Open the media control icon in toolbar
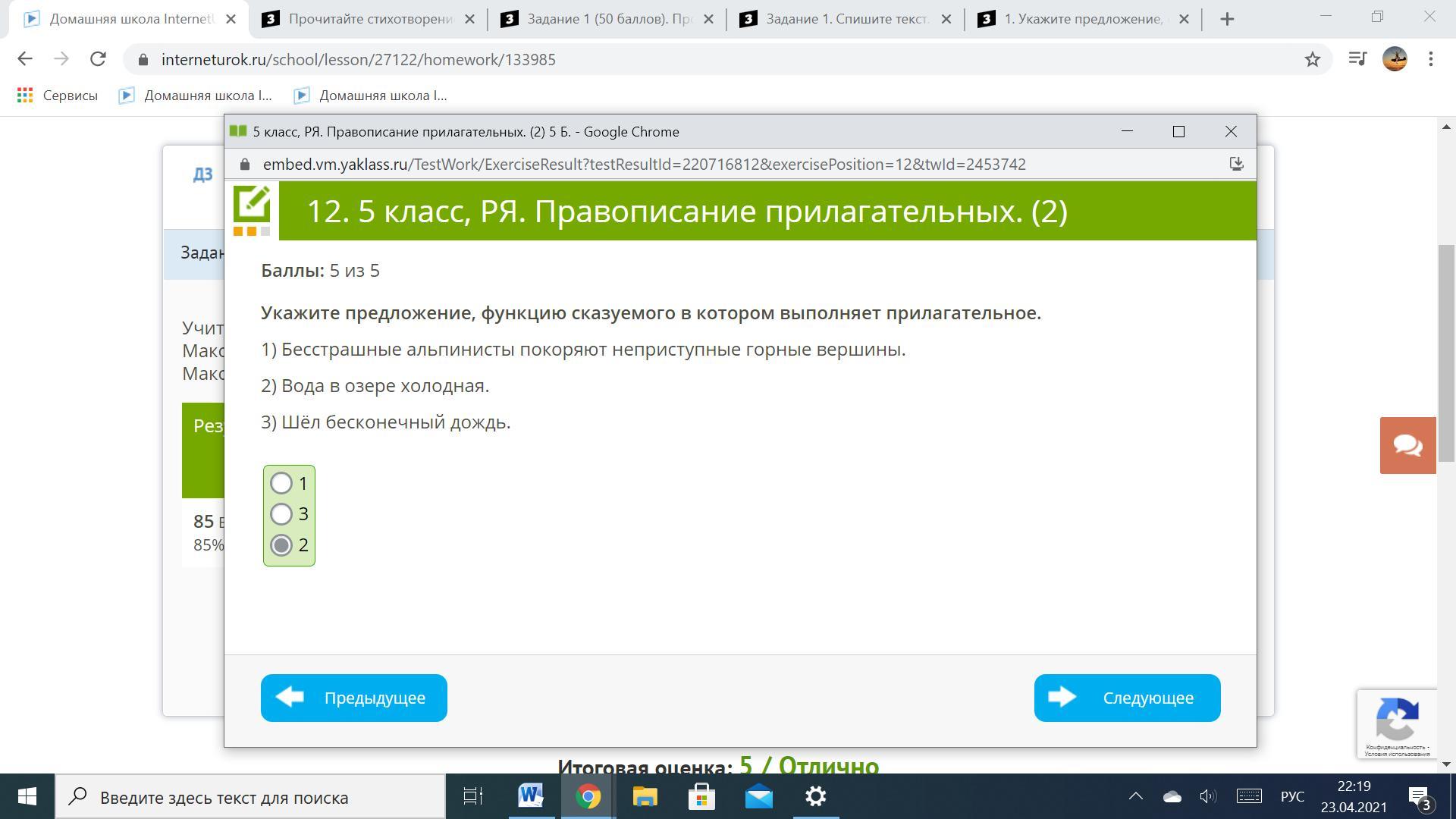Screen dimensions: 1456x819 point(1357,59)
